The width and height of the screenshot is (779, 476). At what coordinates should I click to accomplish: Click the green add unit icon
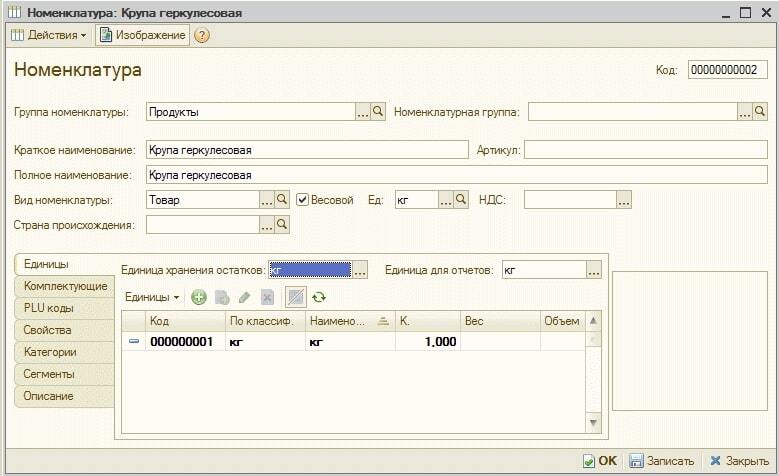(x=199, y=297)
